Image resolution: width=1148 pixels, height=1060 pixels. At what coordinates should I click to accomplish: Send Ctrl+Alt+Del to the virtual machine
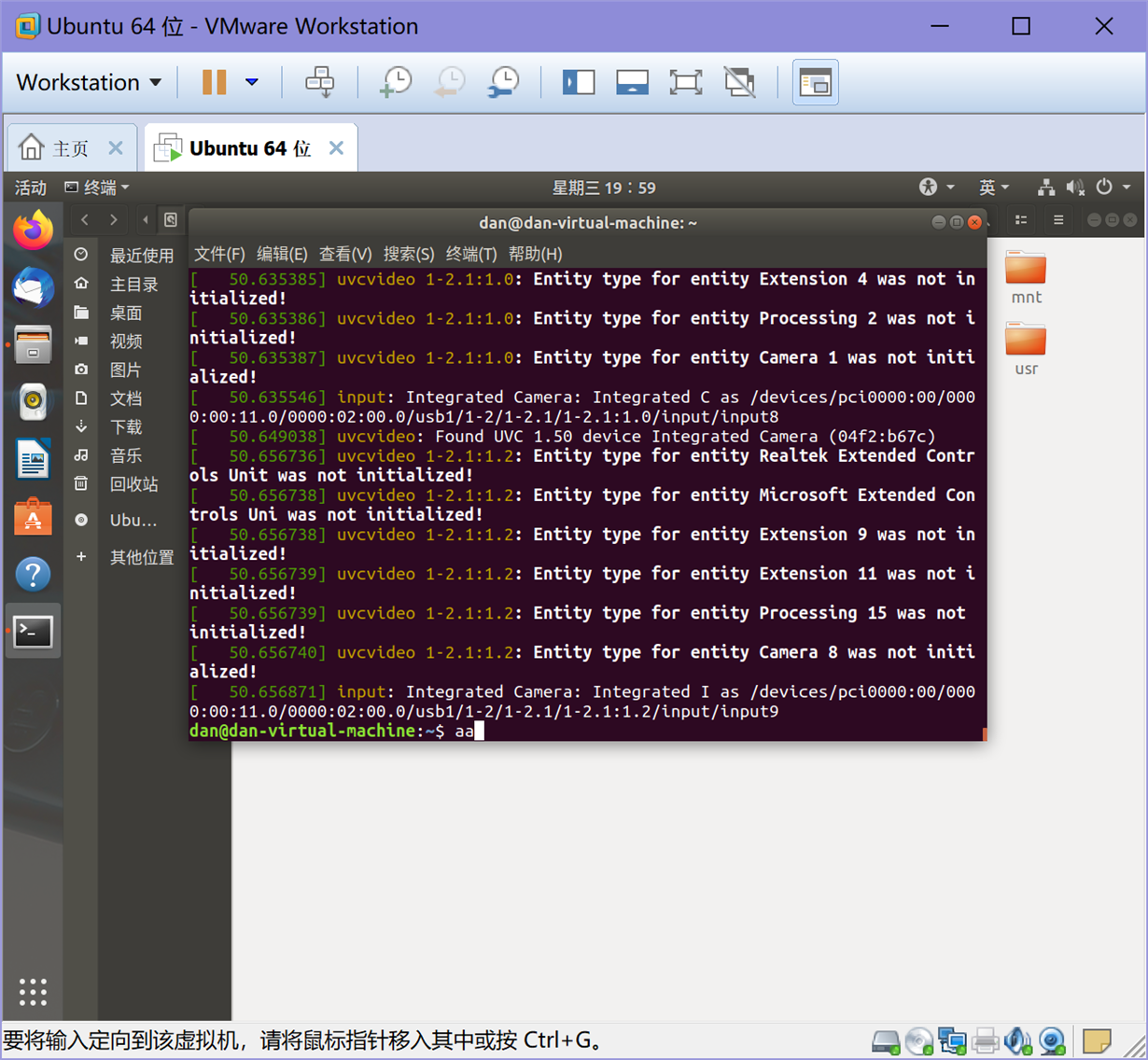[x=320, y=82]
